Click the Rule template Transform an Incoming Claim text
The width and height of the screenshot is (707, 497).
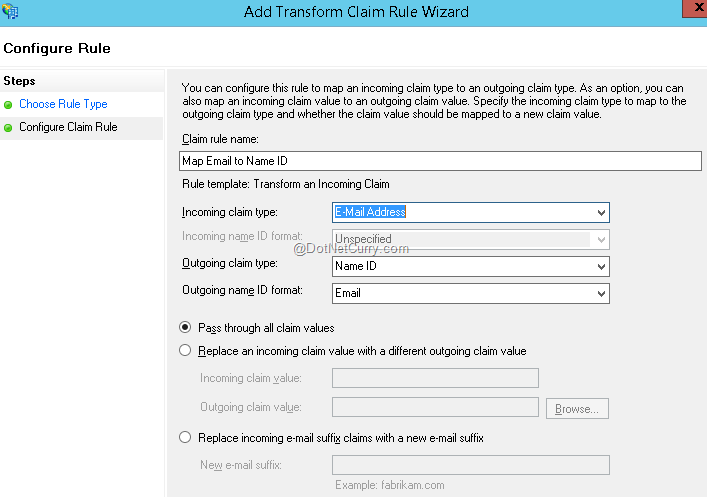point(285,184)
